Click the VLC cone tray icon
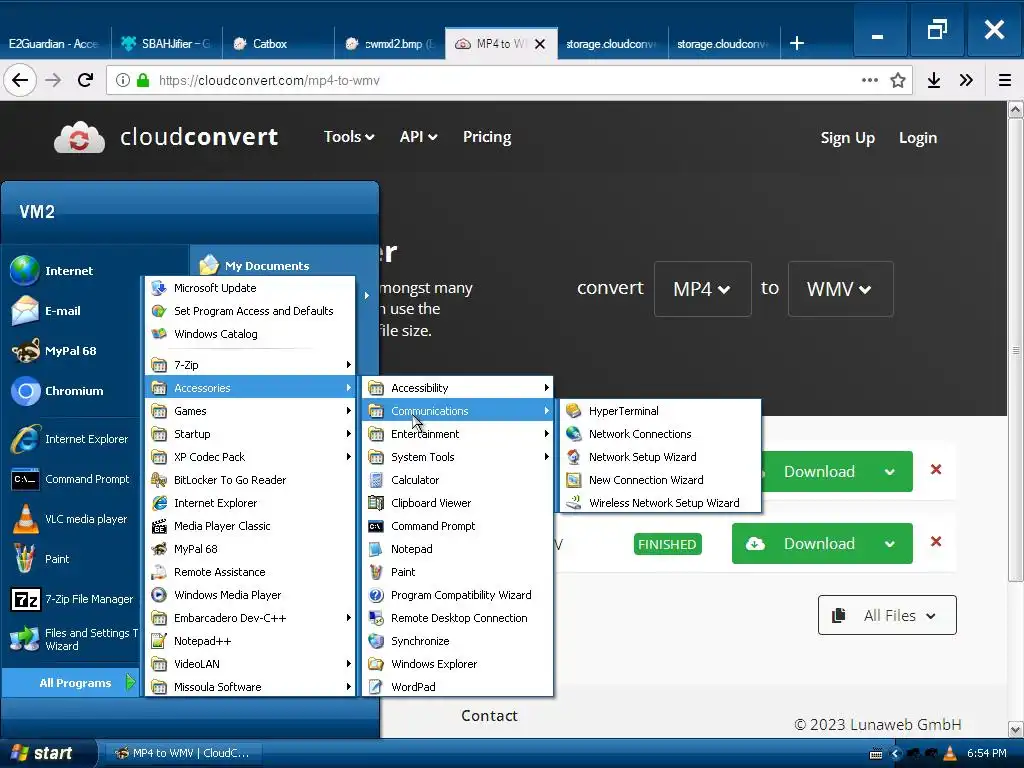This screenshot has width=1024, height=768. tap(950, 754)
